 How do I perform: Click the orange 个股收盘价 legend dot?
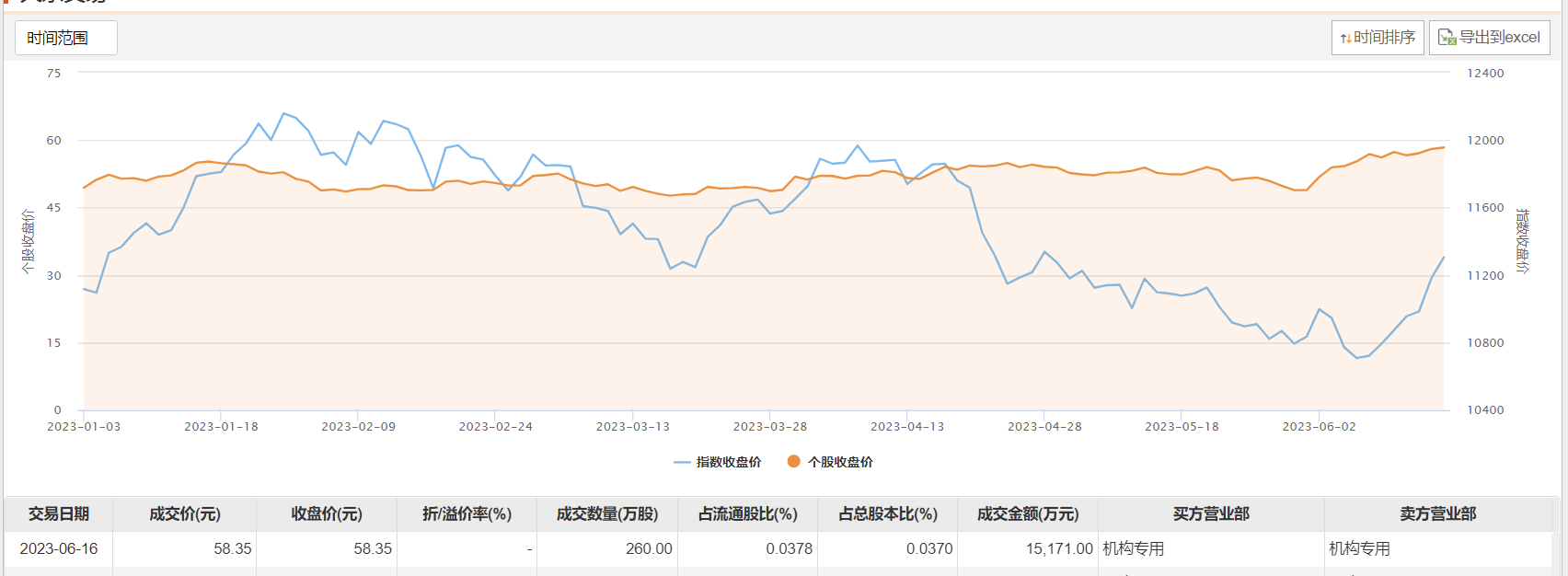click(x=793, y=462)
